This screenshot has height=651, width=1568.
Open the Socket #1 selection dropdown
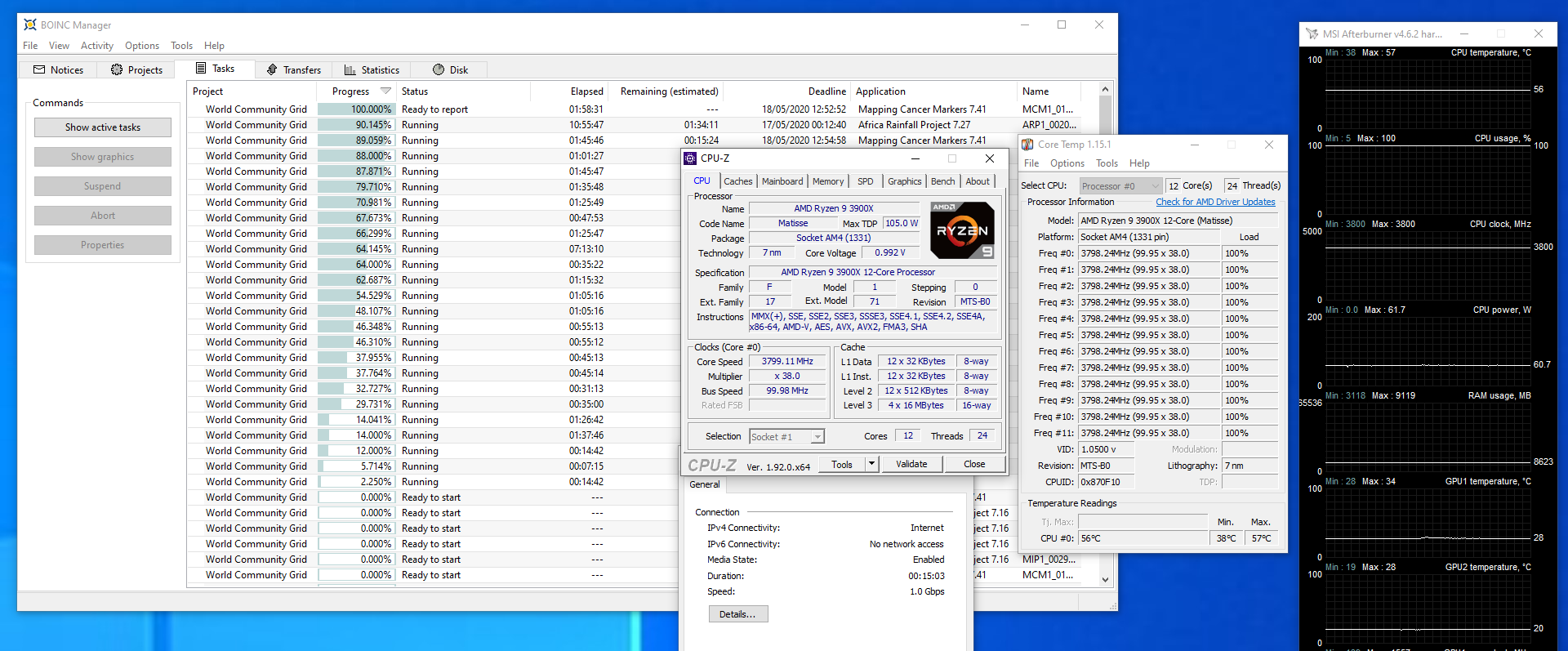coord(787,437)
